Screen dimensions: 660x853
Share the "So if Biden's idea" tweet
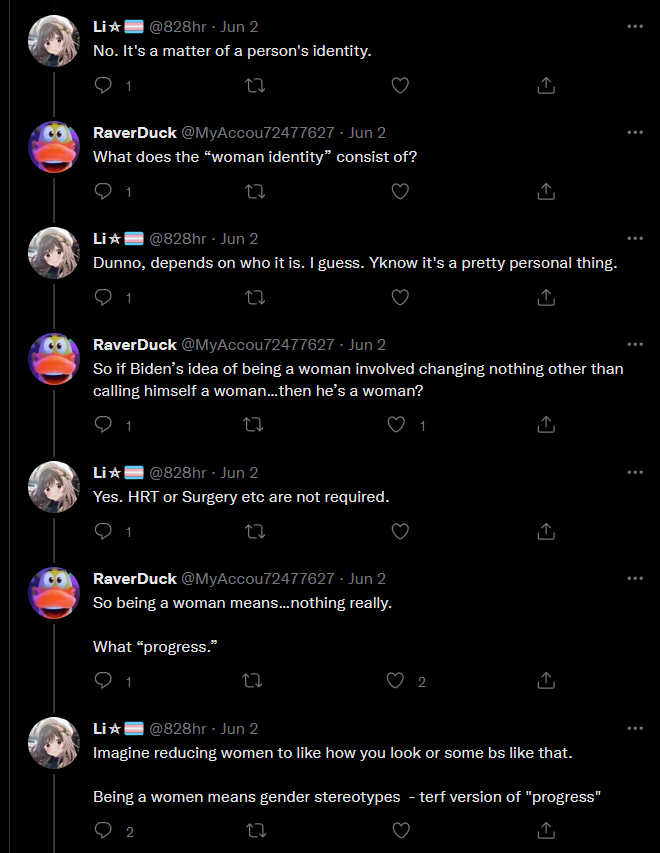[x=546, y=425]
